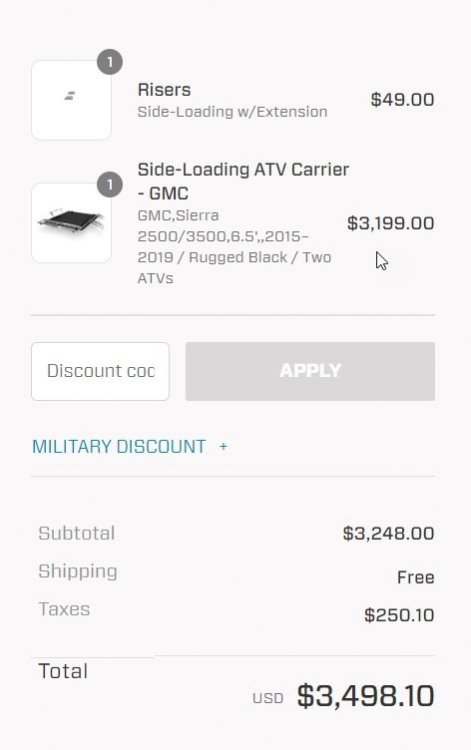Click the Taxes amount $250.10
Image resolution: width=471 pixels, height=750 pixels.
tap(399, 615)
